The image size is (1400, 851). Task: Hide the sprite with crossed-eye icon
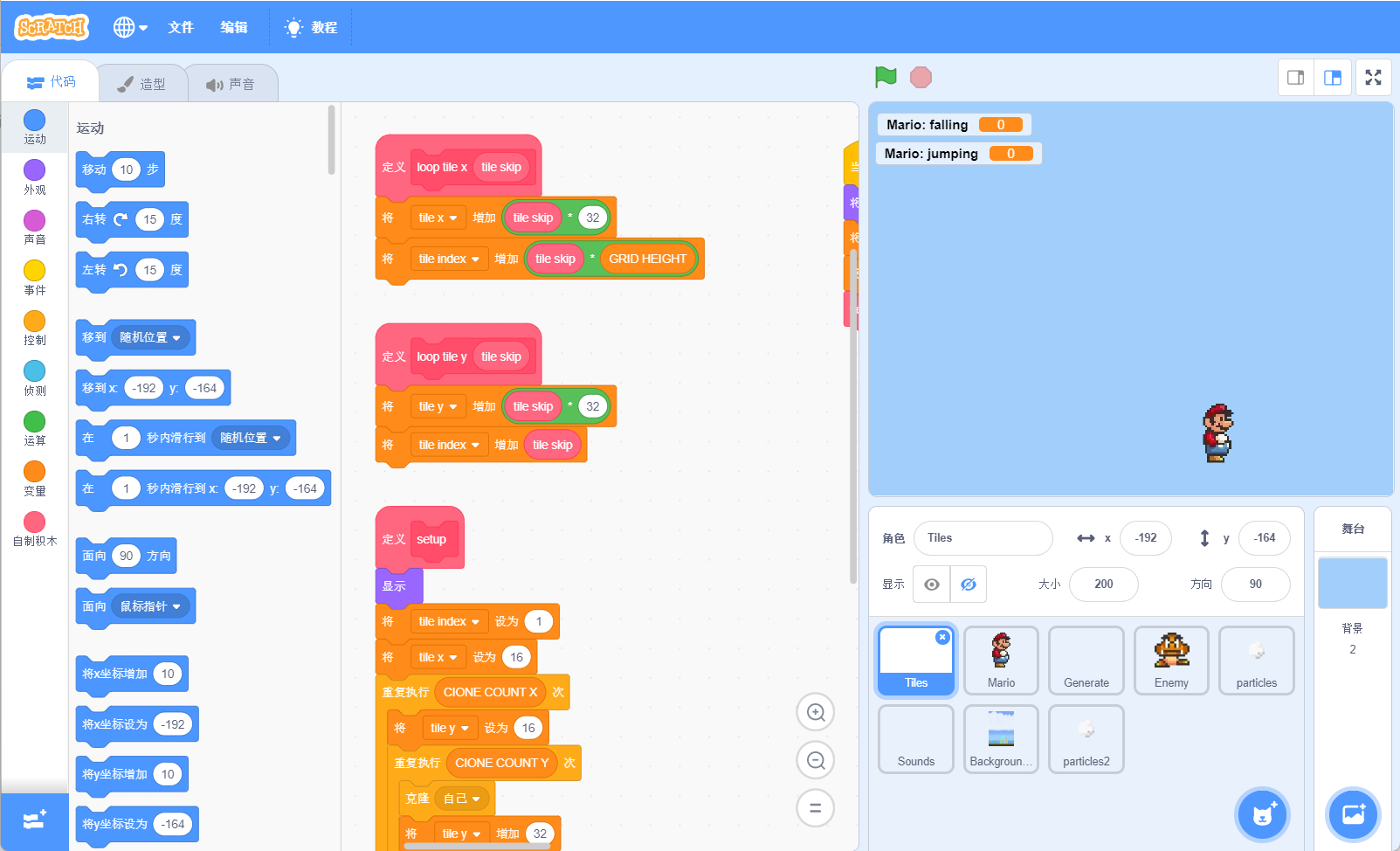[x=969, y=585]
